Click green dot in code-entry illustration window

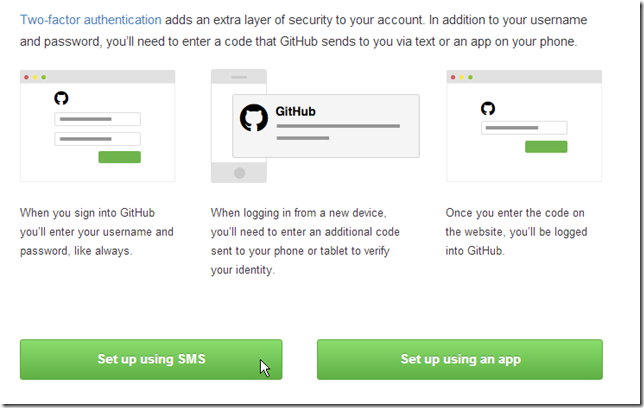point(470,77)
